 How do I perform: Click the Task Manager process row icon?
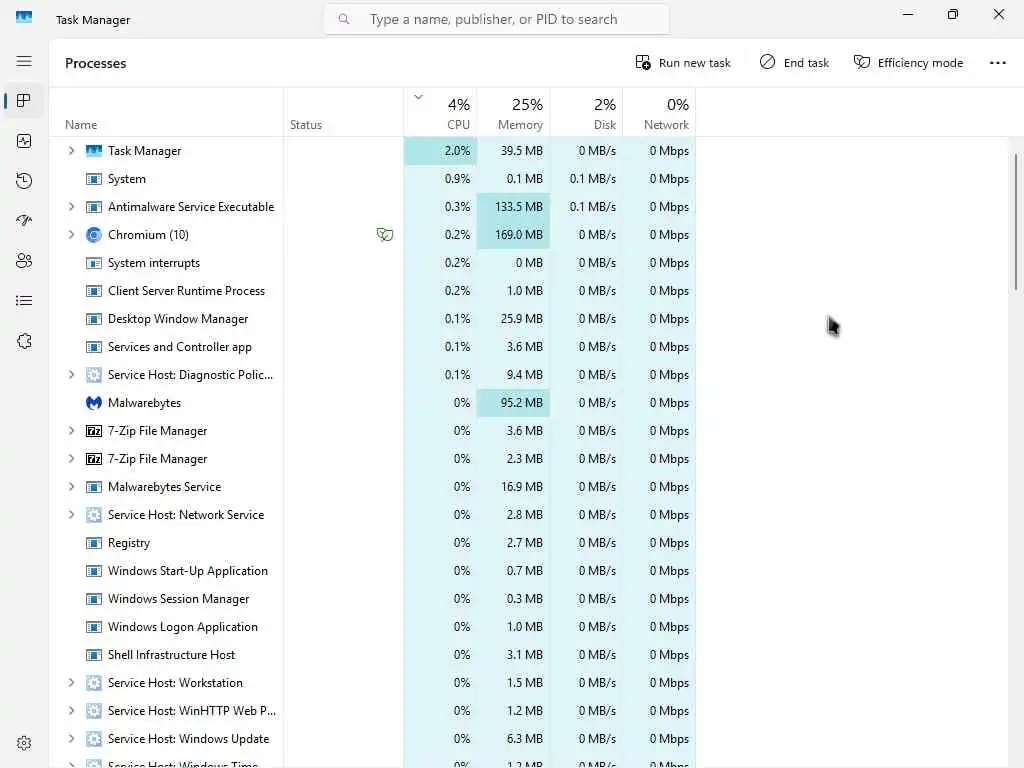94,151
